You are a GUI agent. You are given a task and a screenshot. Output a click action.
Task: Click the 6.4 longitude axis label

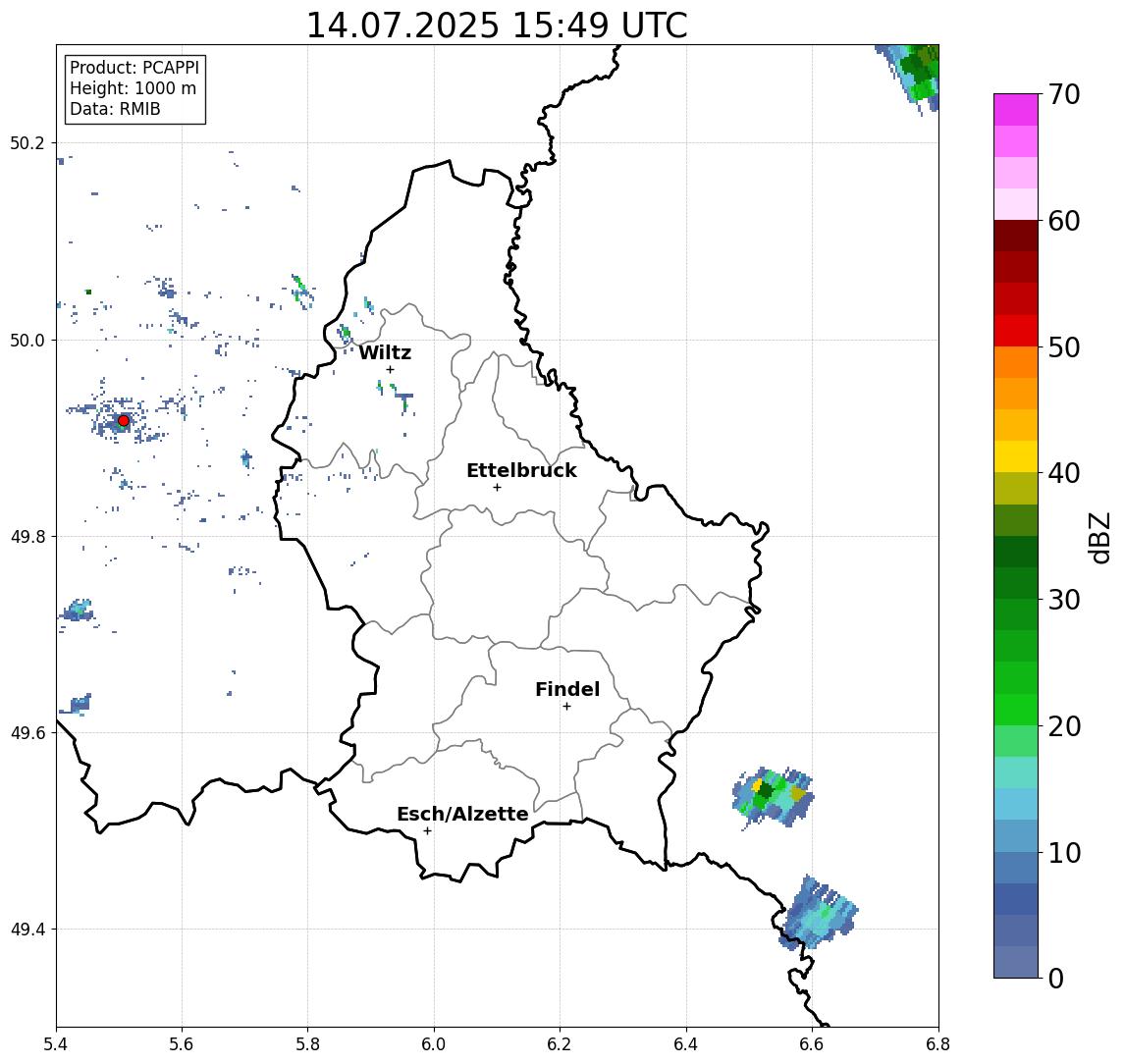coord(686,1044)
